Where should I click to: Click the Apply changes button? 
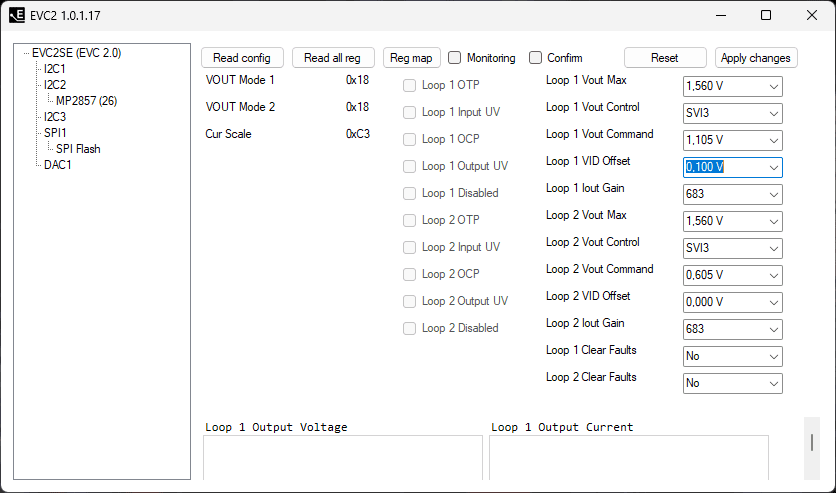point(756,58)
